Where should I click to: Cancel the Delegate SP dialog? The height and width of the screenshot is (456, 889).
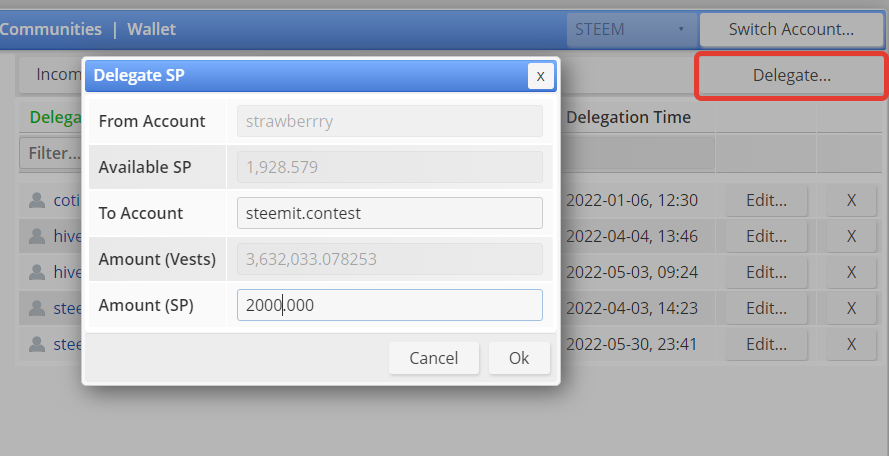pos(434,358)
